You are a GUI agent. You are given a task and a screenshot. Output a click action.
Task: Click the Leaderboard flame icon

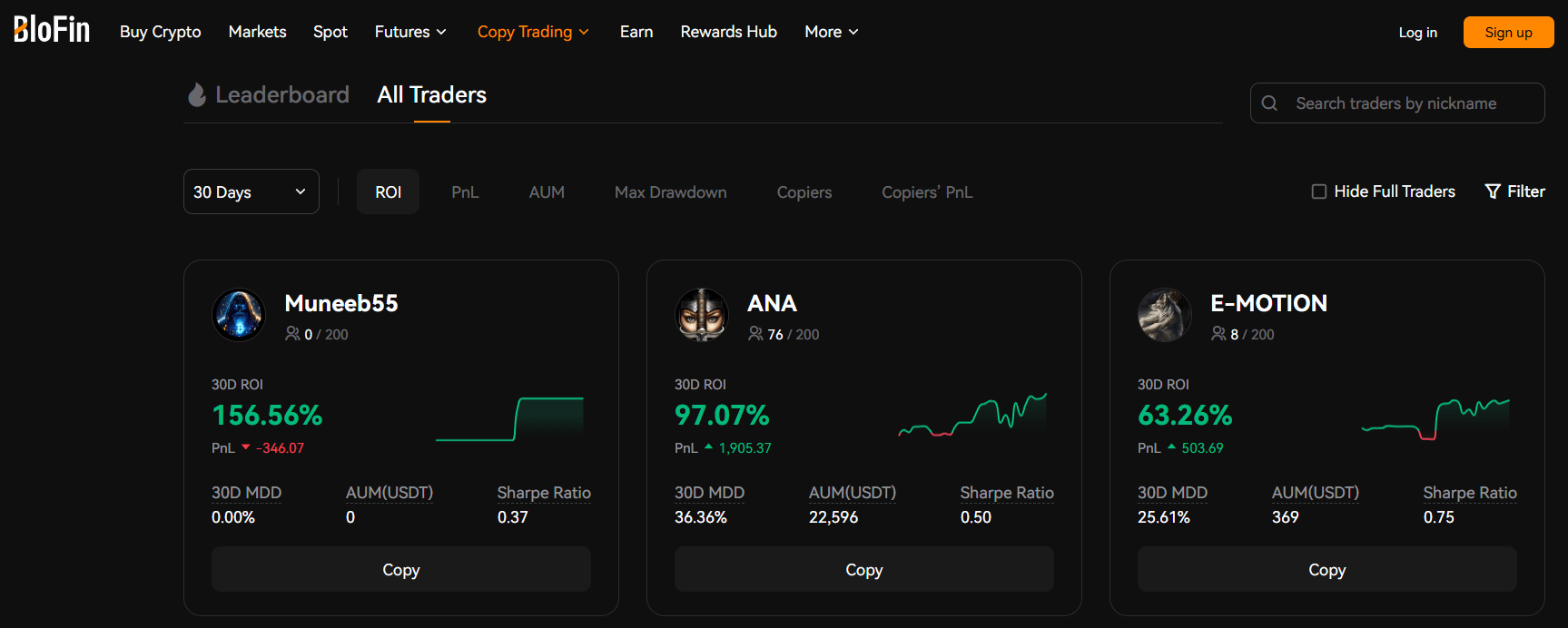pyautogui.click(x=197, y=94)
